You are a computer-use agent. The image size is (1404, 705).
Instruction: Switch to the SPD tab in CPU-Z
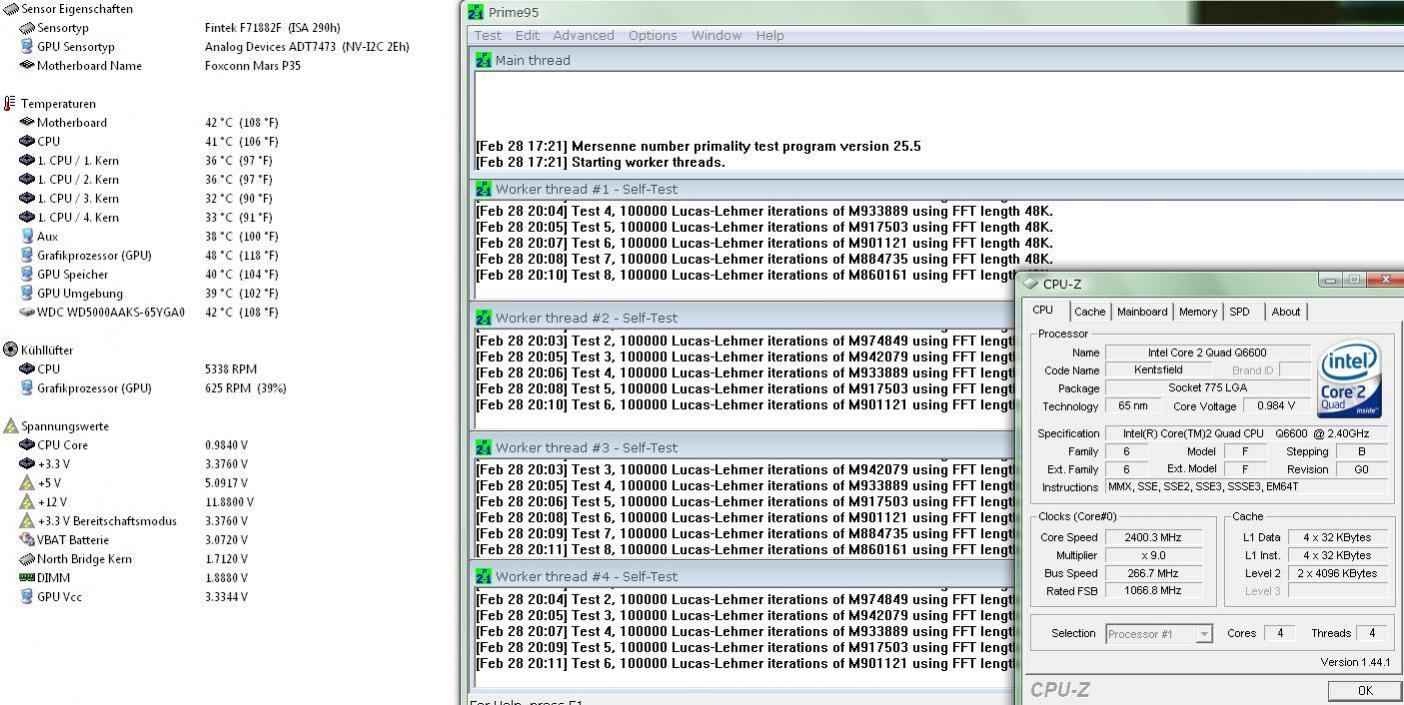1240,312
